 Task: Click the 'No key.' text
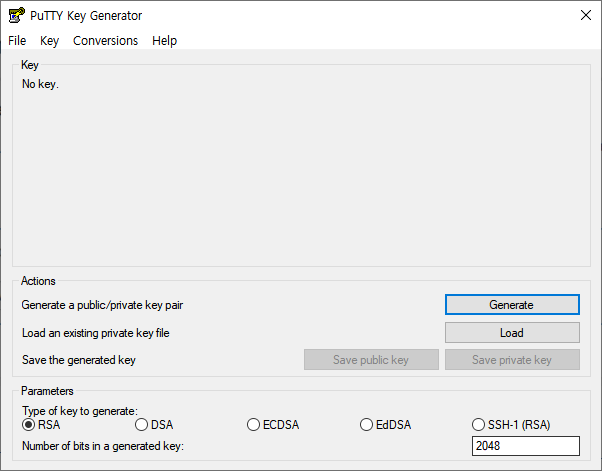tap(40, 84)
